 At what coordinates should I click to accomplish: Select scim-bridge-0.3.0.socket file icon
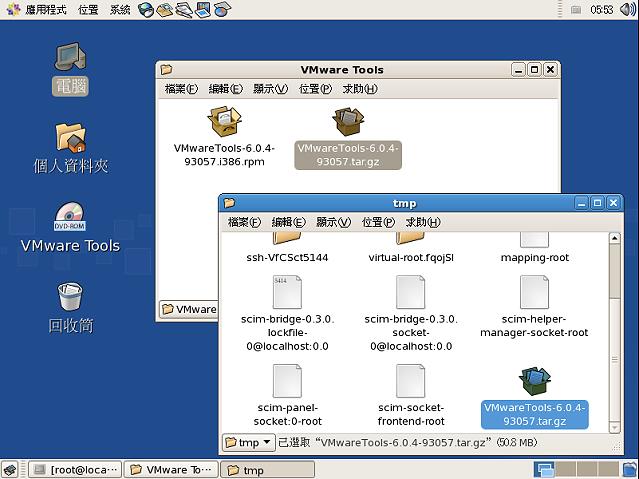[411, 292]
